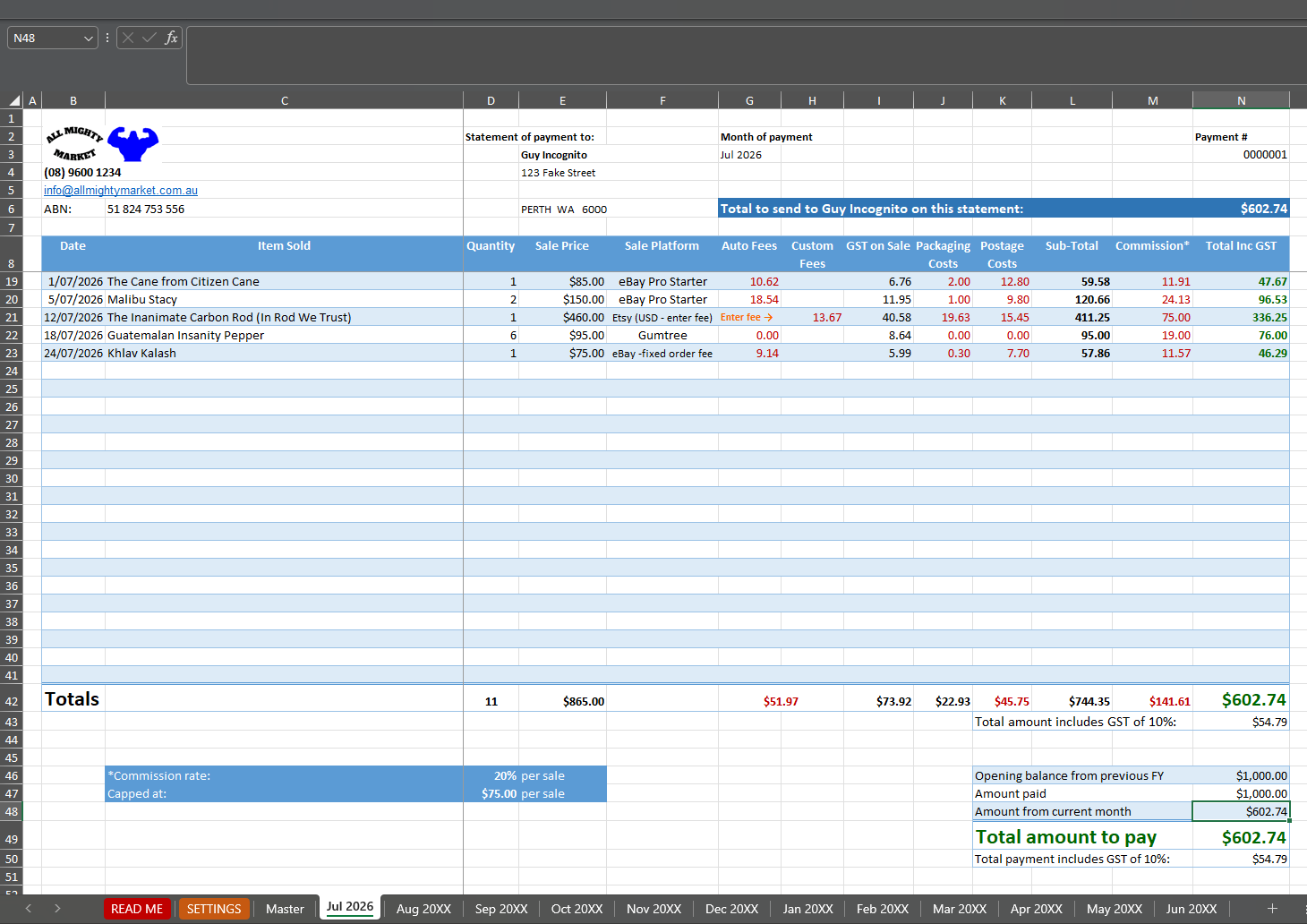Click inside the formula bar input

[746, 56]
